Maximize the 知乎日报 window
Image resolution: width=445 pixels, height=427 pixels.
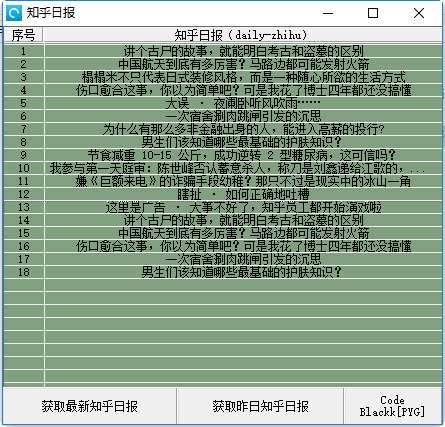373,13
